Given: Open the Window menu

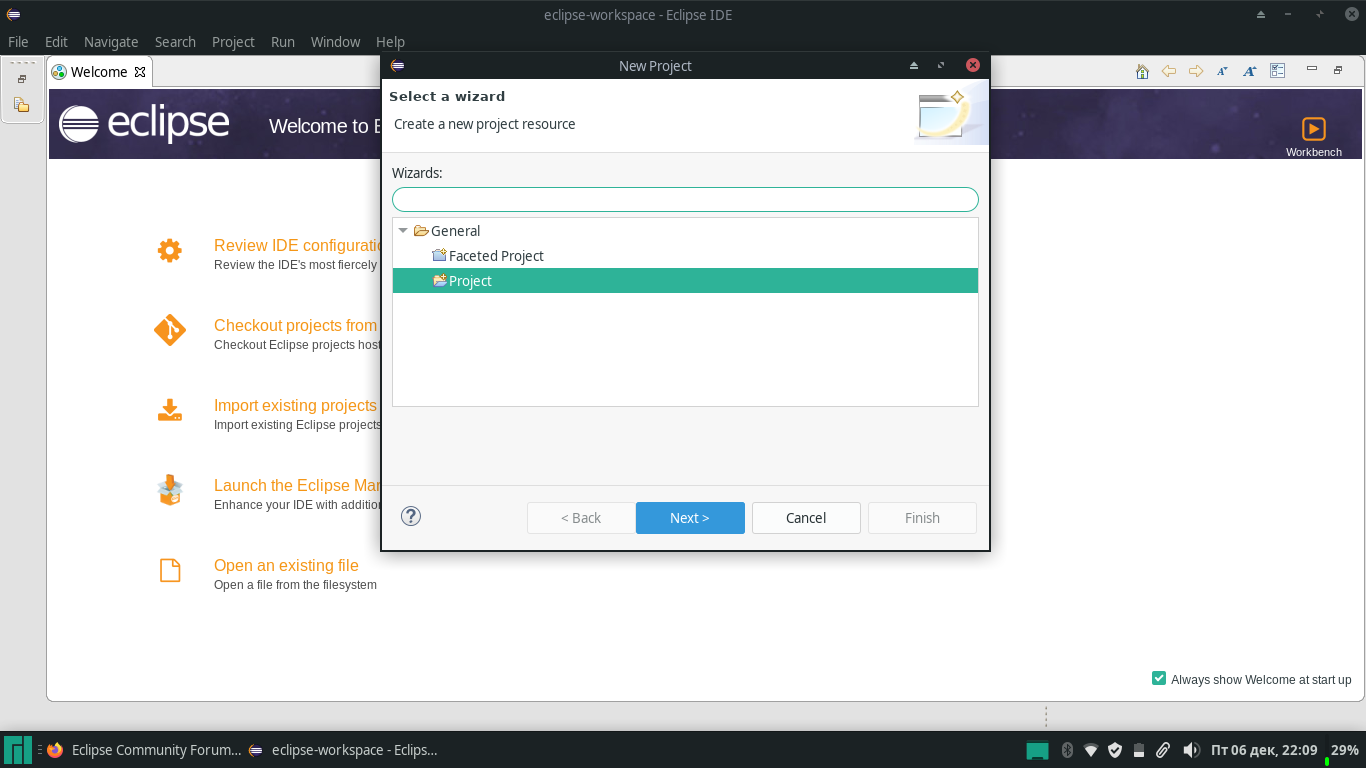Looking at the screenshot, I should pos(335,42).
